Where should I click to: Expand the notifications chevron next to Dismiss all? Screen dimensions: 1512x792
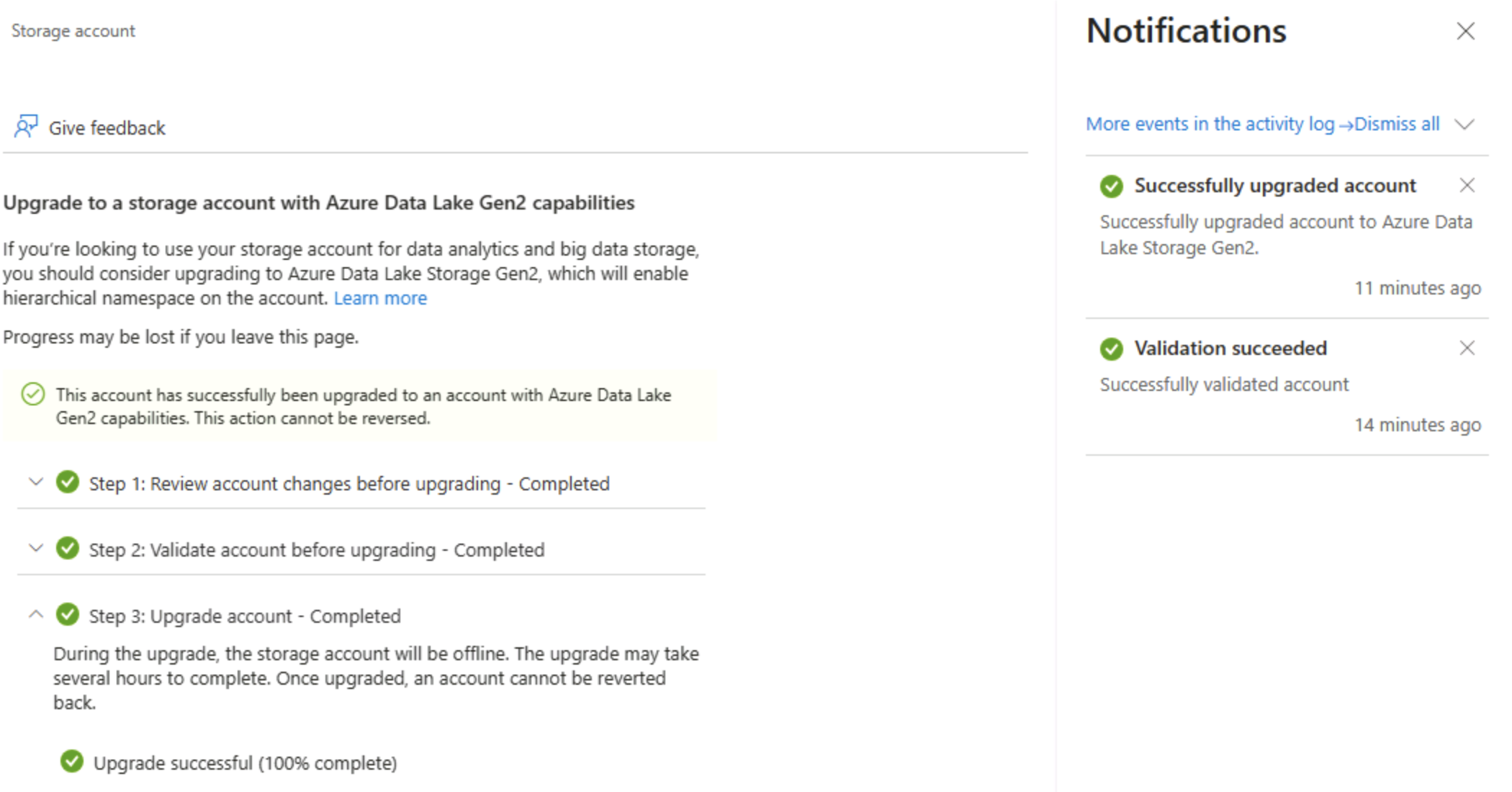click(1464, 125)
